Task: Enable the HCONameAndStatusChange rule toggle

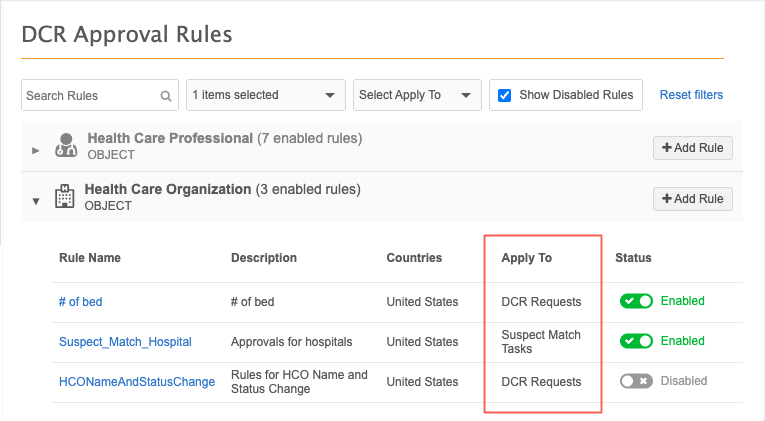Action: tap(636, 381)
